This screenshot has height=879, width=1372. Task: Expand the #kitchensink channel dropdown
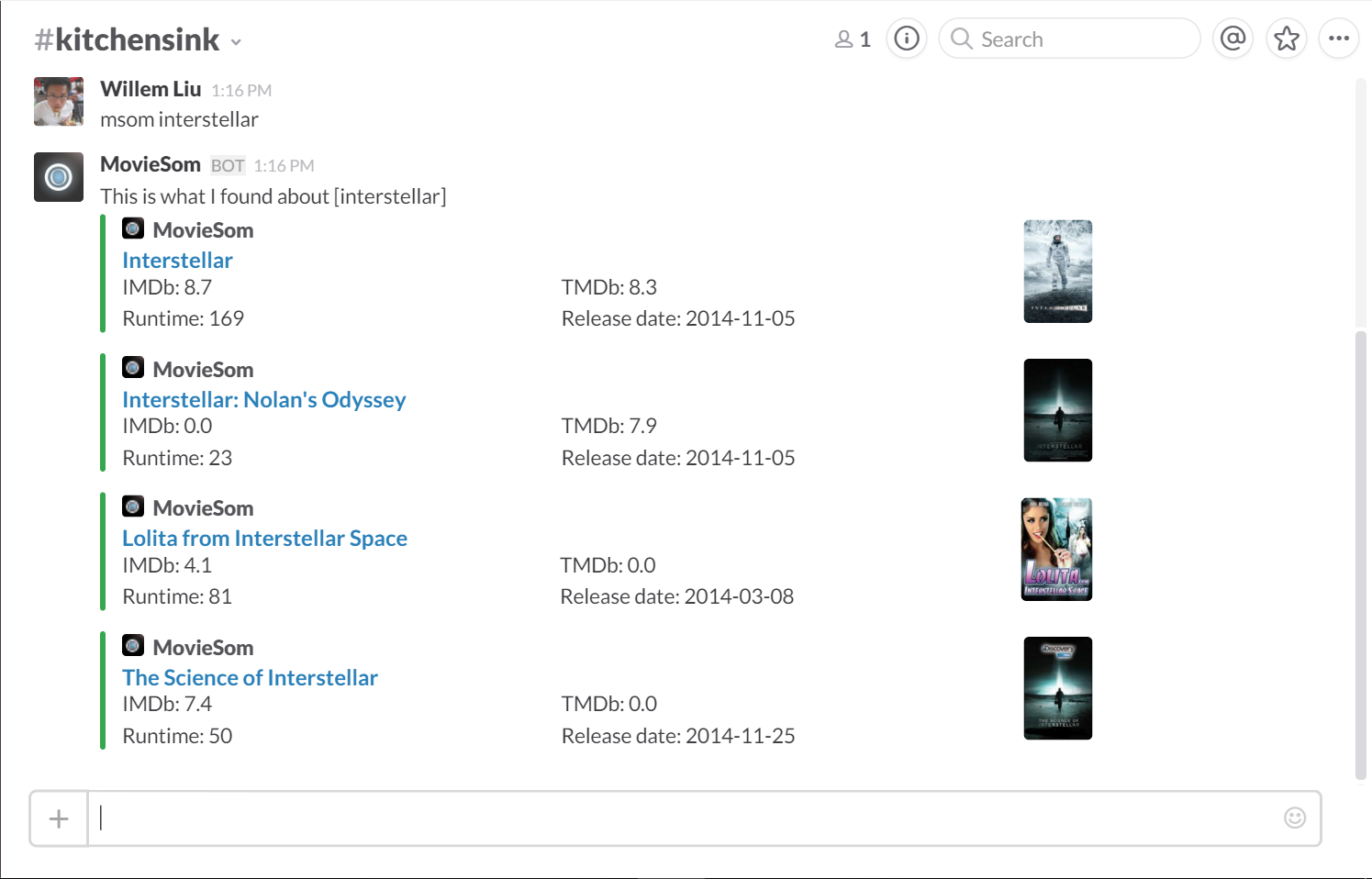click(x=236, y=42)
